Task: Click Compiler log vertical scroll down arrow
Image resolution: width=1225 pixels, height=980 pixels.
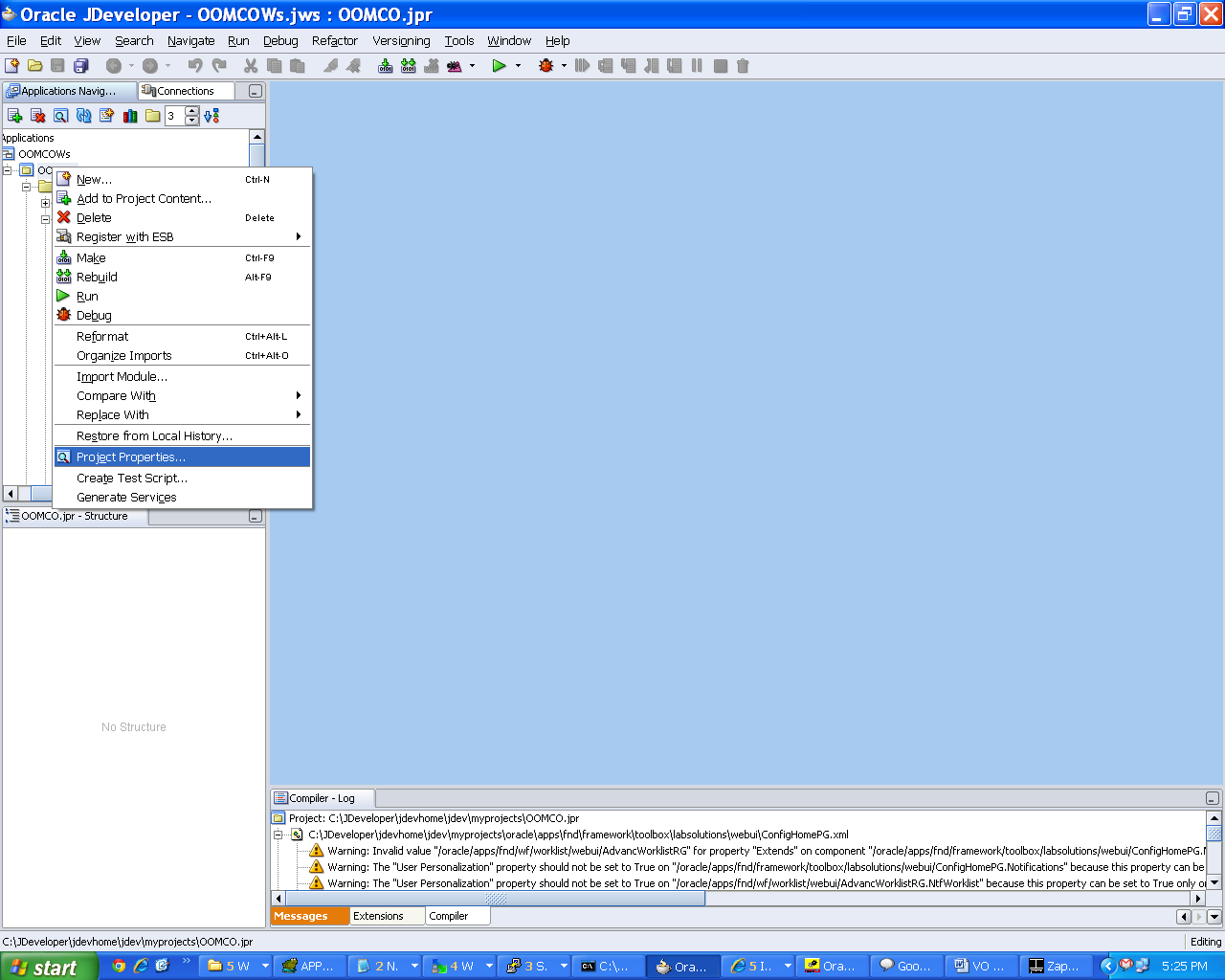Action: (x=1214, y=882)
